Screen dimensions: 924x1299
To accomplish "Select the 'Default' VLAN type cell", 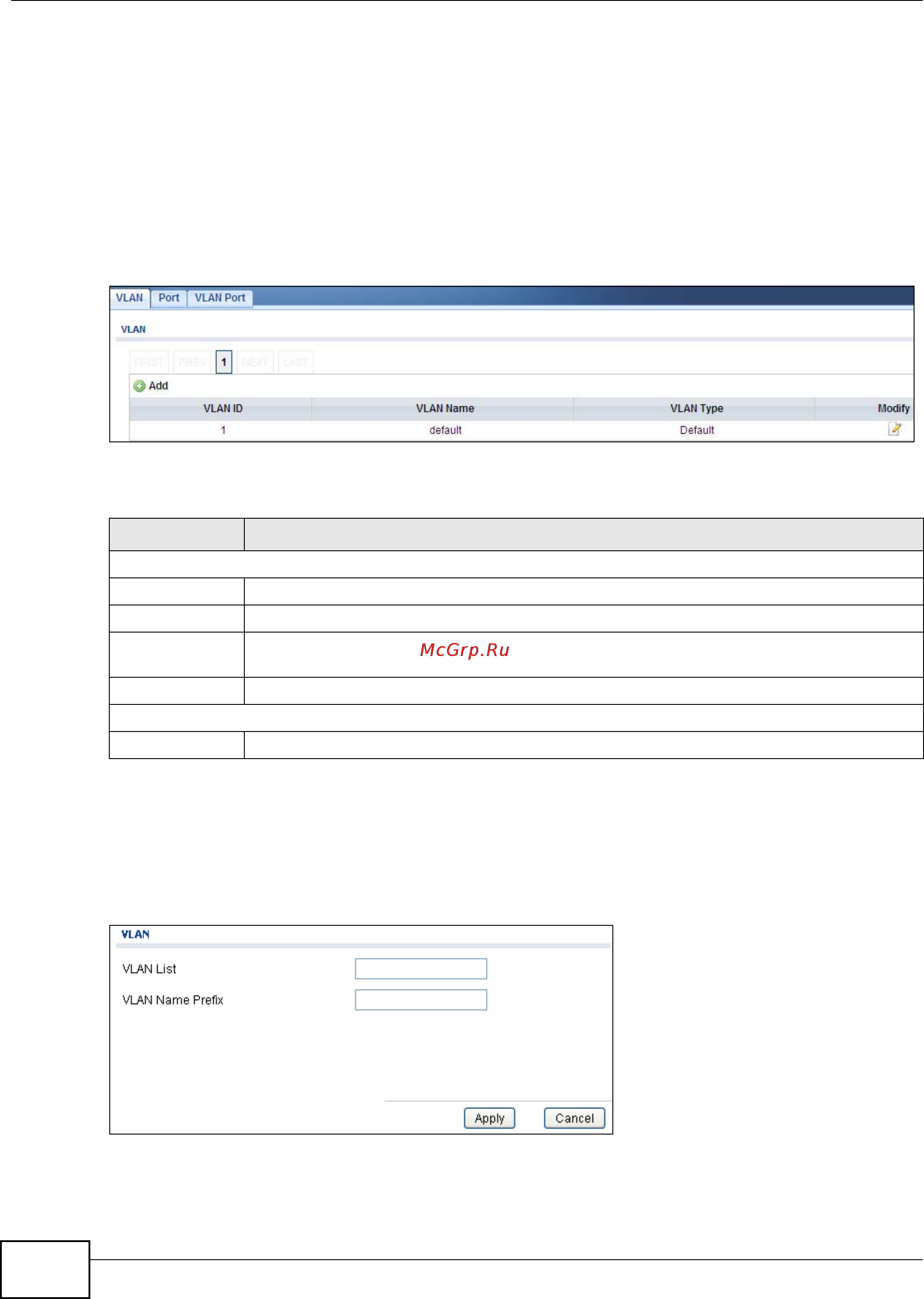I will [x=696, y=430].
